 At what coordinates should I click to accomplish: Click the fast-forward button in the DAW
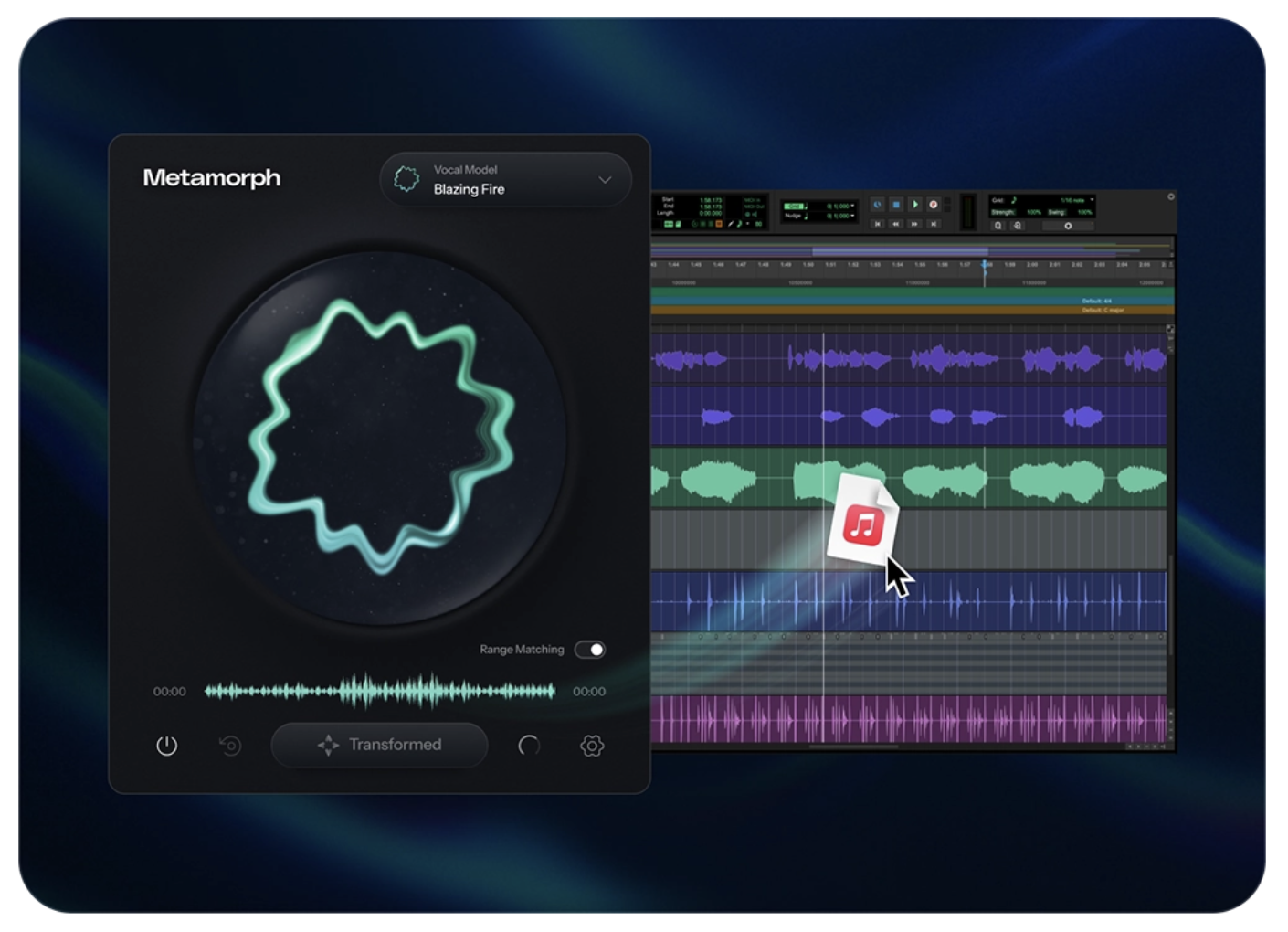(x=914, y=223)
